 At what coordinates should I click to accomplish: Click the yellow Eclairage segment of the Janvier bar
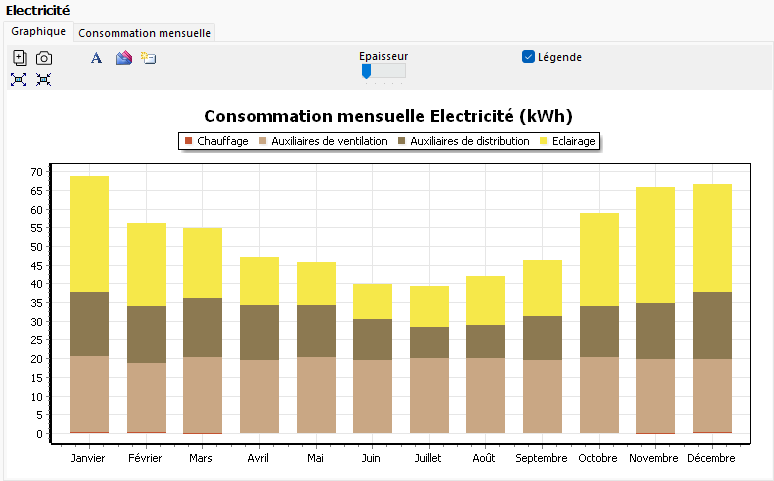coord(89,234)
